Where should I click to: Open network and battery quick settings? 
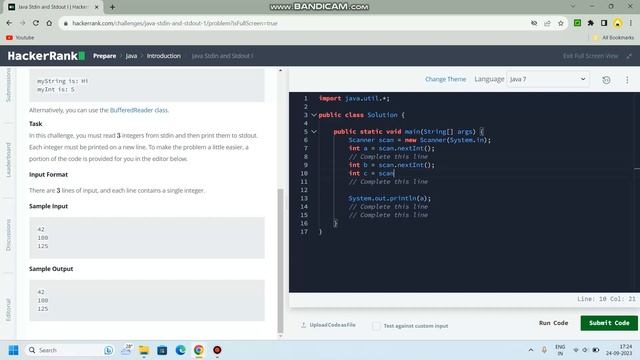point(586,350)
